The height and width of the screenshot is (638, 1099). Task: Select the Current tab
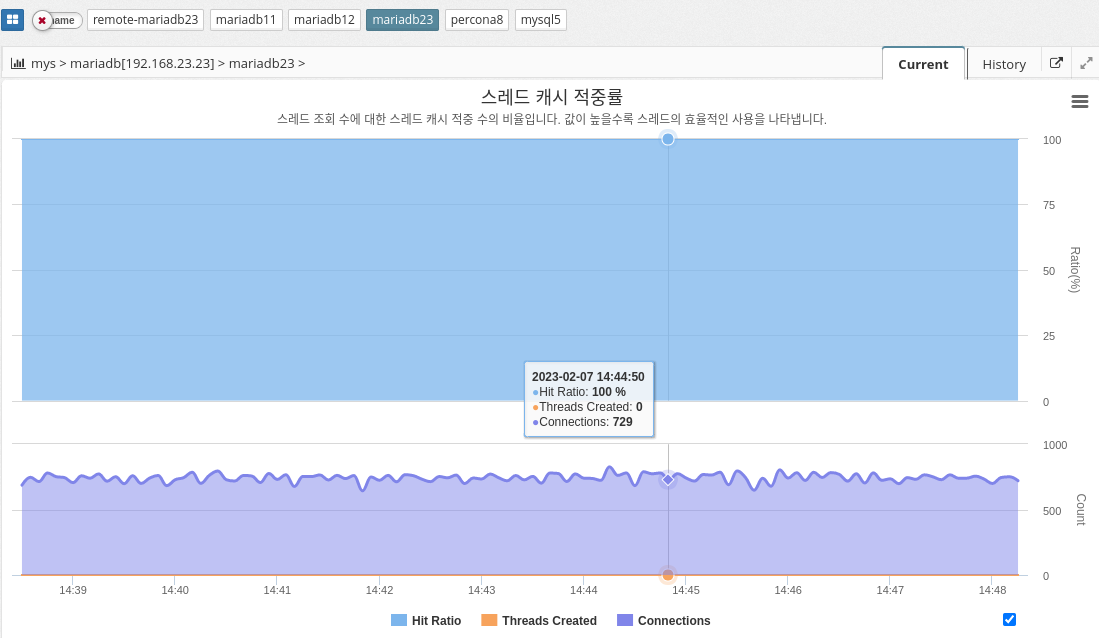[x=922, y=64]
